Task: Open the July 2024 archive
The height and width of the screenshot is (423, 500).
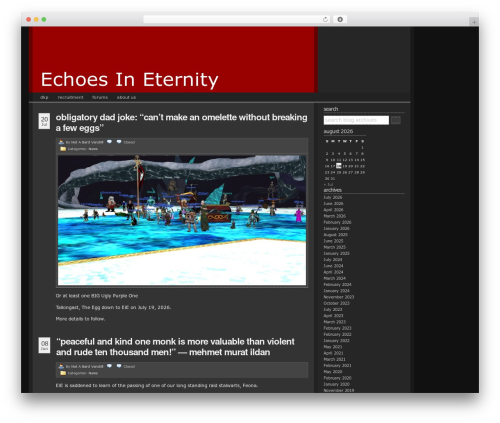Action: coord(333,260)
